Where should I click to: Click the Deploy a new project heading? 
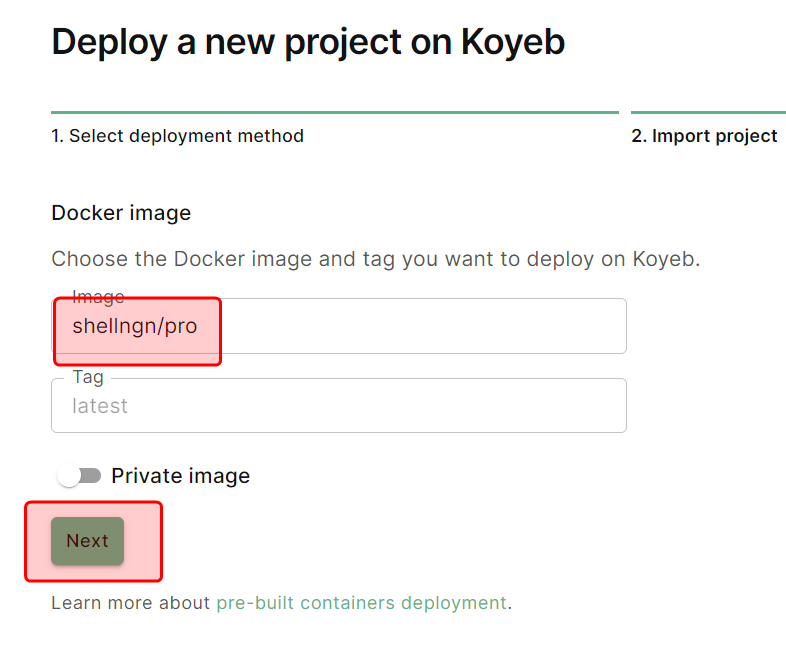click(x=308, y=42)
